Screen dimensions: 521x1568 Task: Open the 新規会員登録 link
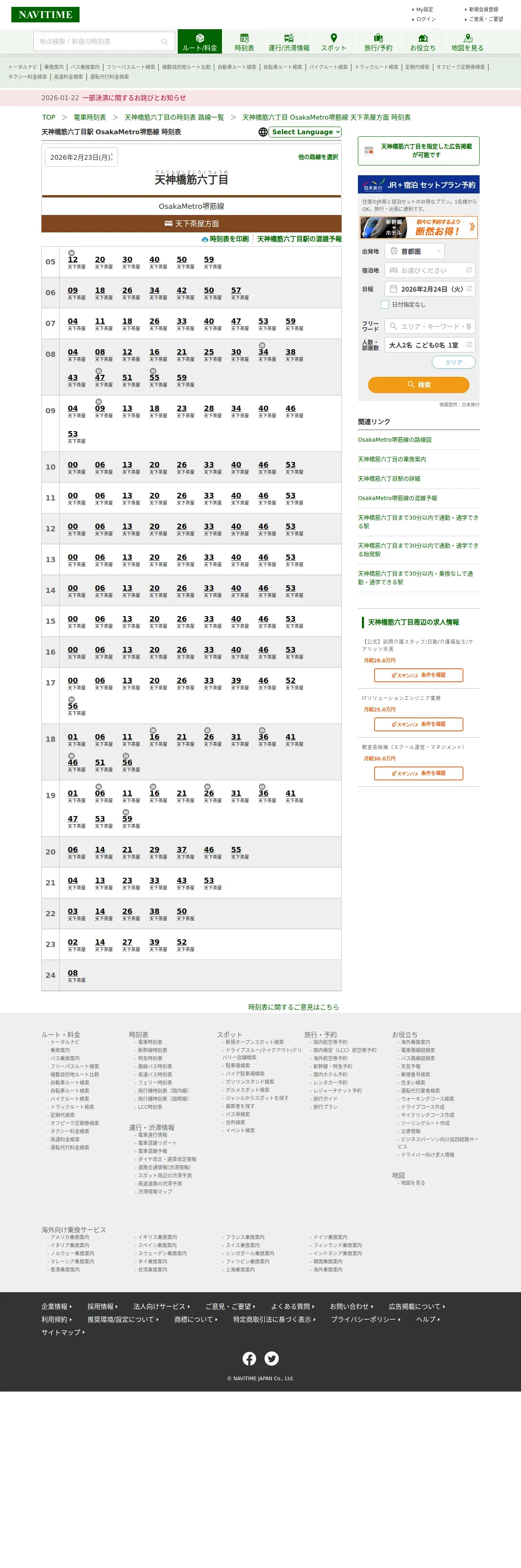(483, 10)
